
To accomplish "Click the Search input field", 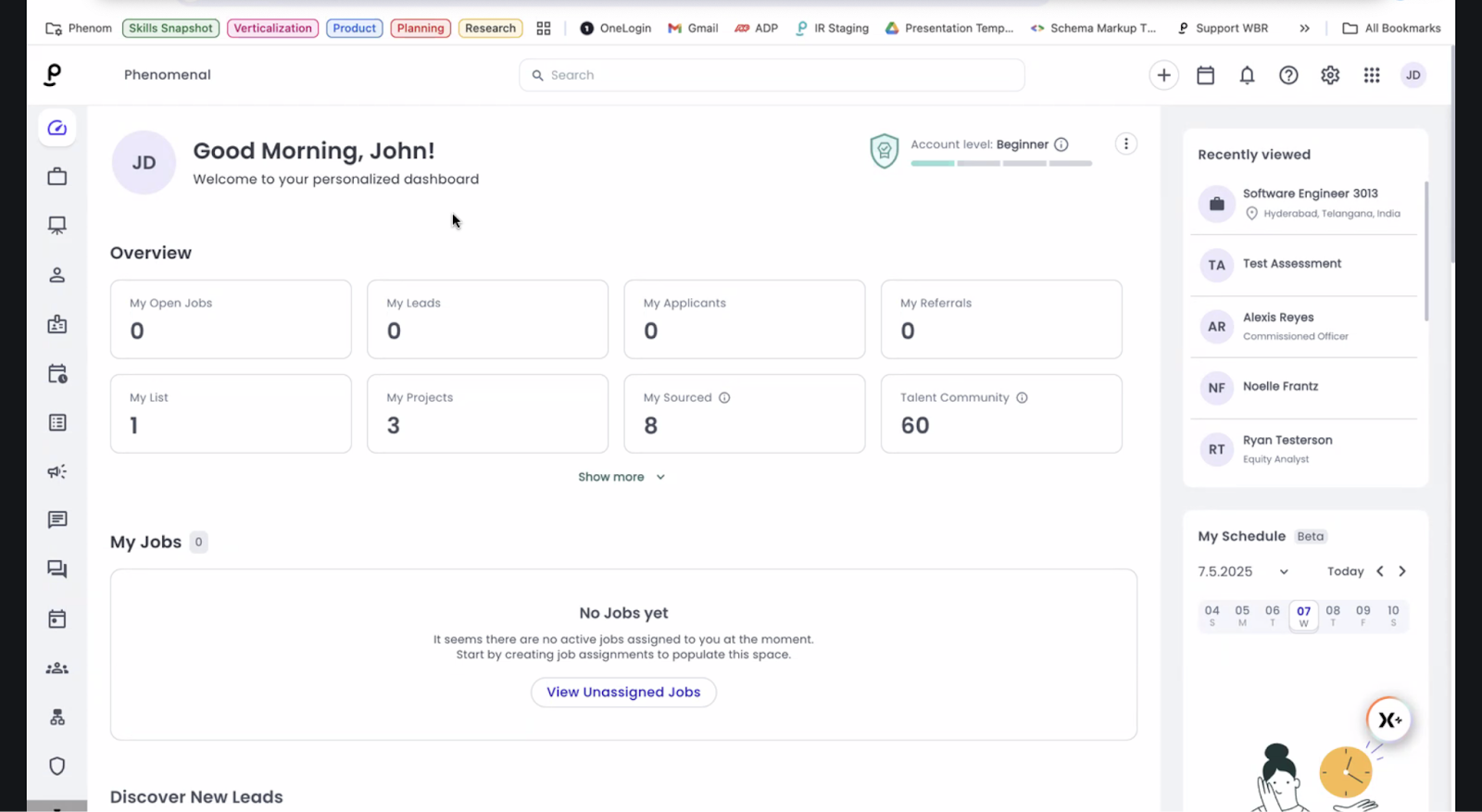I will [772, 76].
